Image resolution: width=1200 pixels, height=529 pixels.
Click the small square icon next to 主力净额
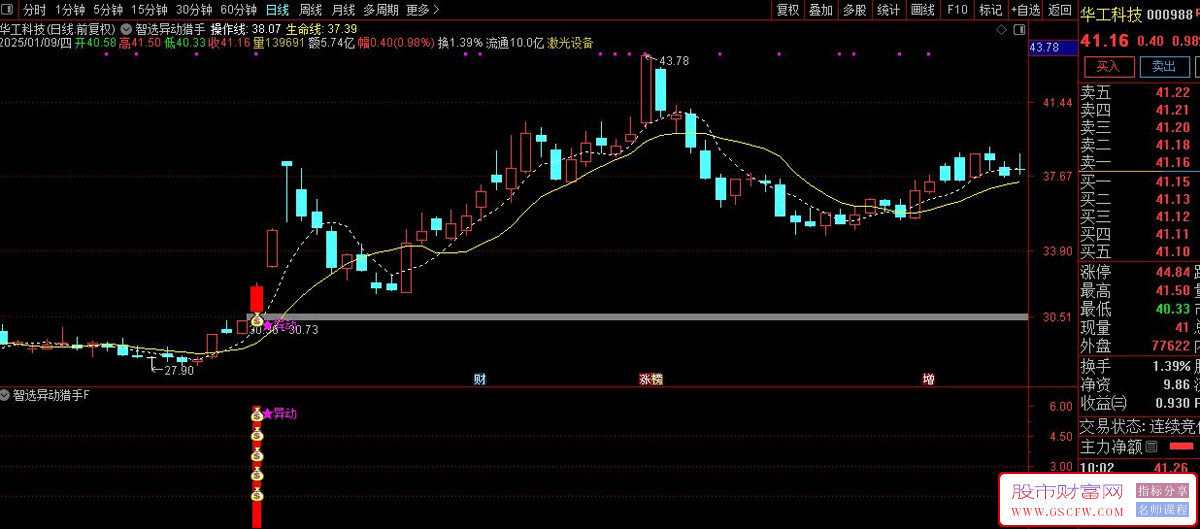click(x=1150, y=447)
